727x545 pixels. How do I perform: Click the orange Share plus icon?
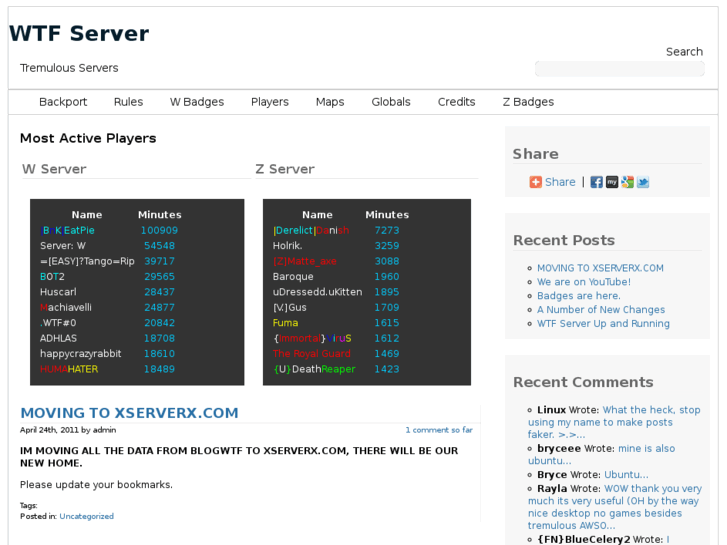[x=536, y=182]
